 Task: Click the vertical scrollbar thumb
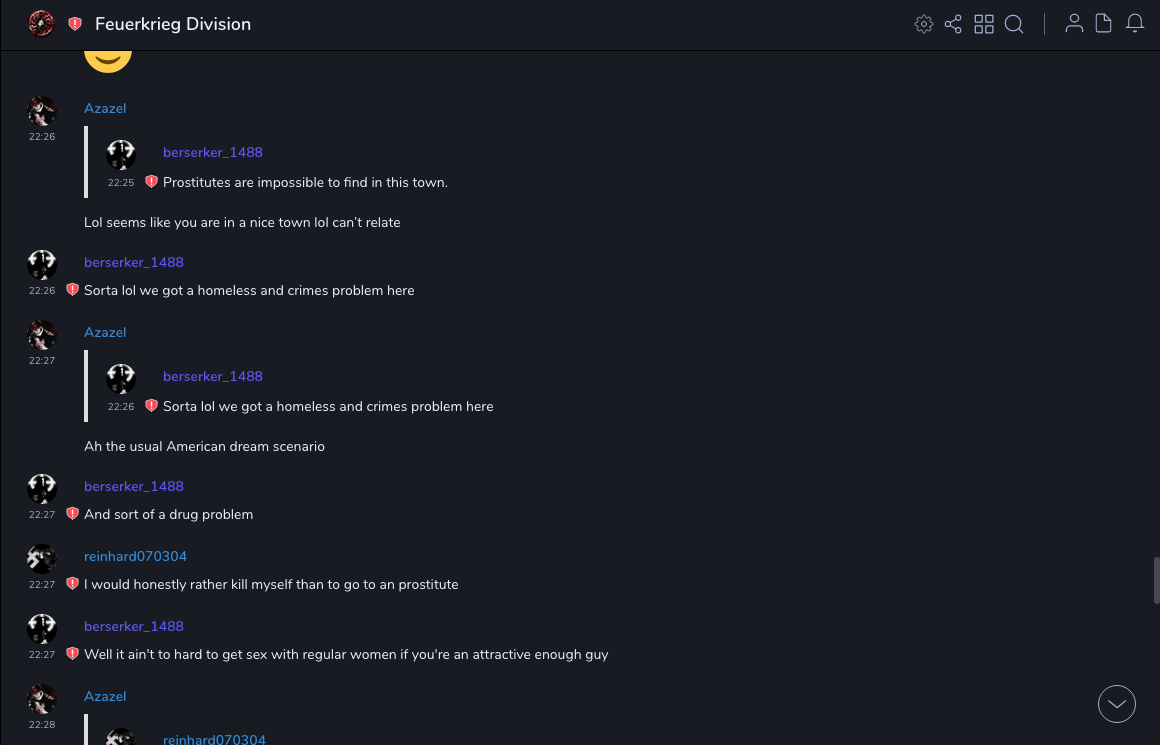[x=1156, y=580]
